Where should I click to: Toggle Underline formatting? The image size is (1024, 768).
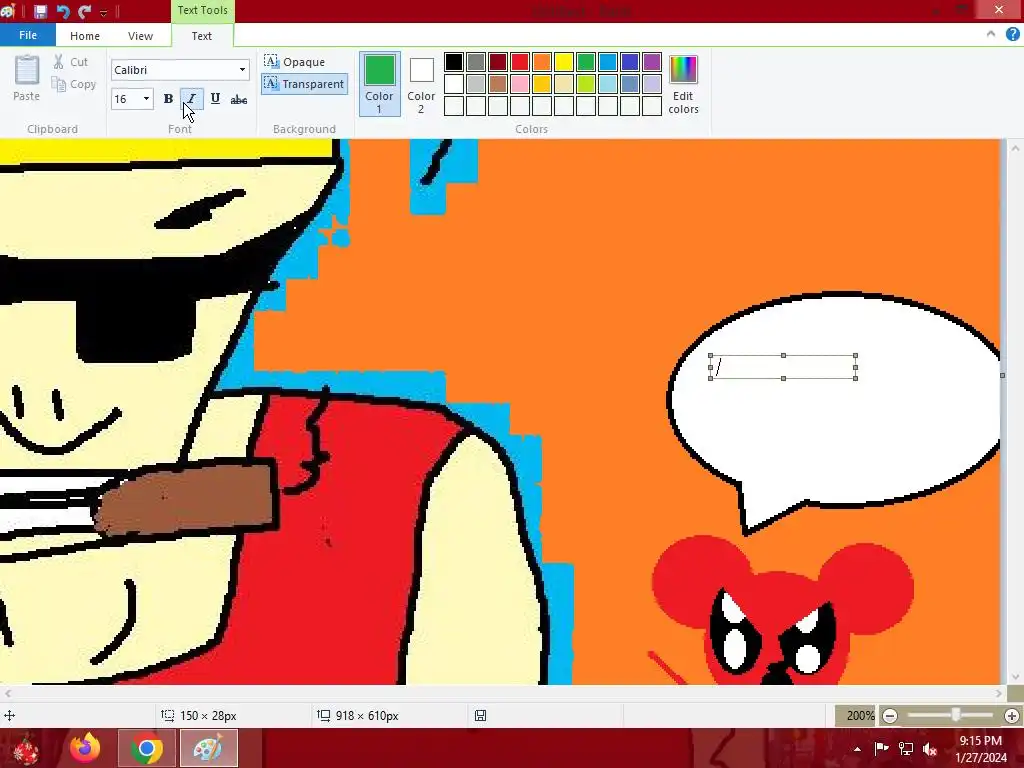tap(215, 99)
